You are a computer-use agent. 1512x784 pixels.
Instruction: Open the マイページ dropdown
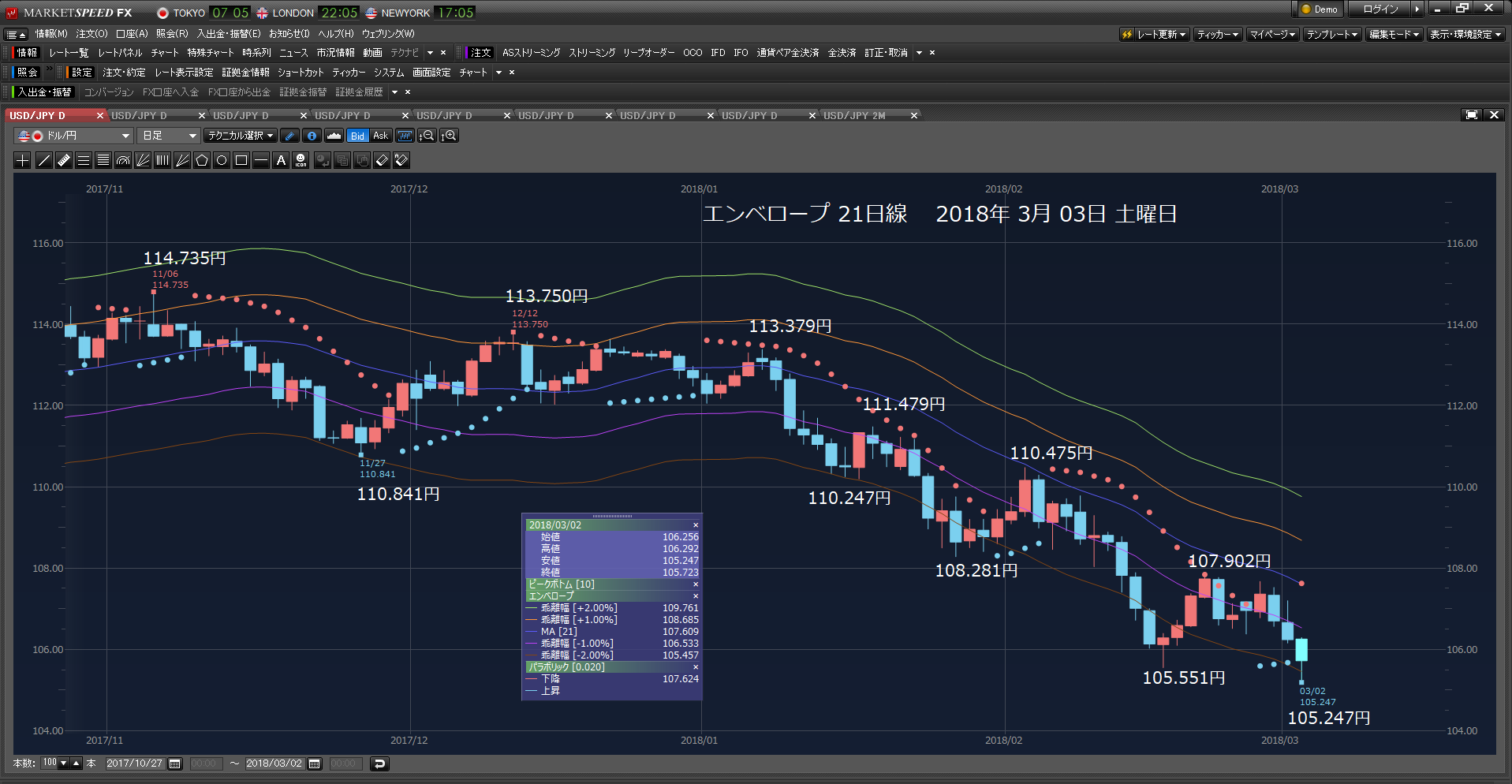point(1273,35)
